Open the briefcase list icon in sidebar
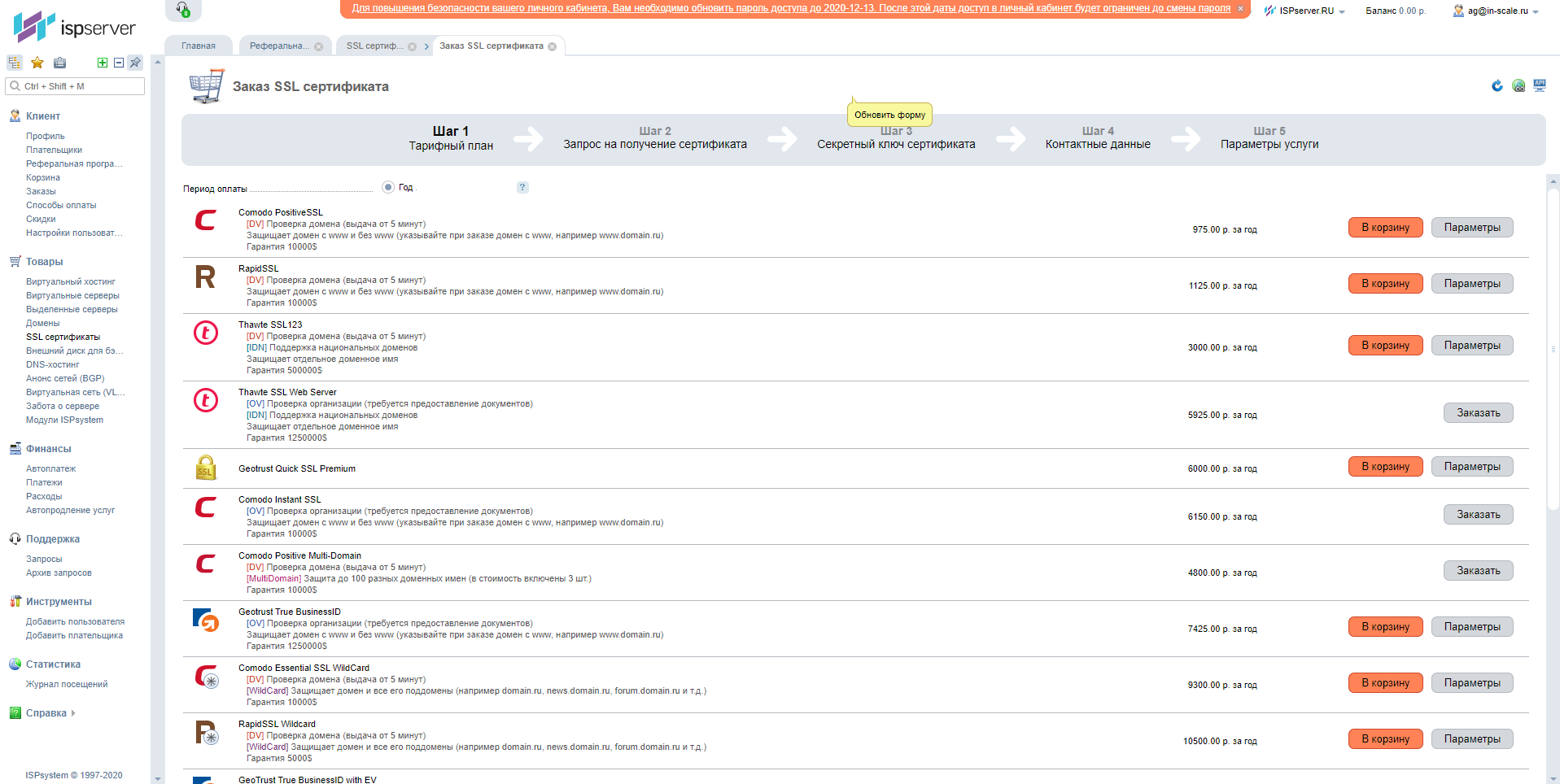The image size is (1560, 784). (59, 63)
